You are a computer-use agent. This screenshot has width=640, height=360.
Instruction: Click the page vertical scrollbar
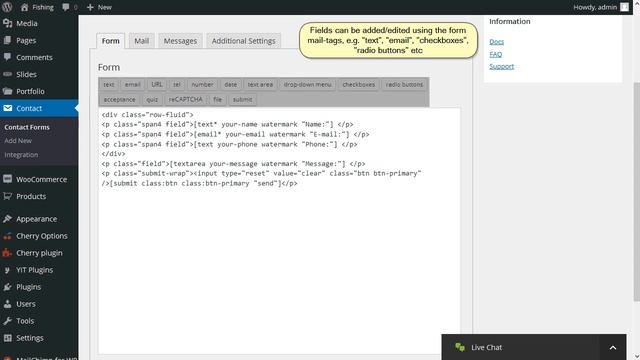pos(636,192)
